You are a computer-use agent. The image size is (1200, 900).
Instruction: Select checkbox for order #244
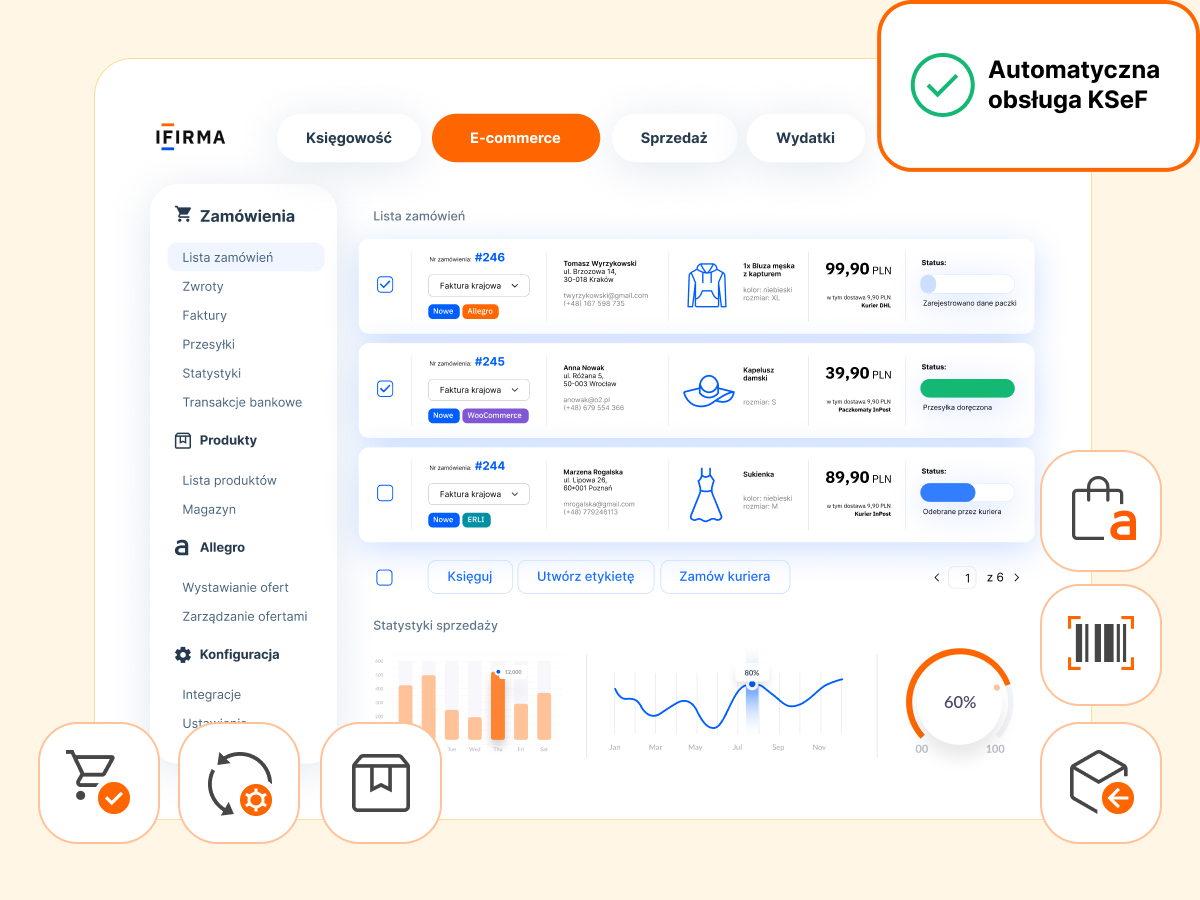click(x=384, y=492)
